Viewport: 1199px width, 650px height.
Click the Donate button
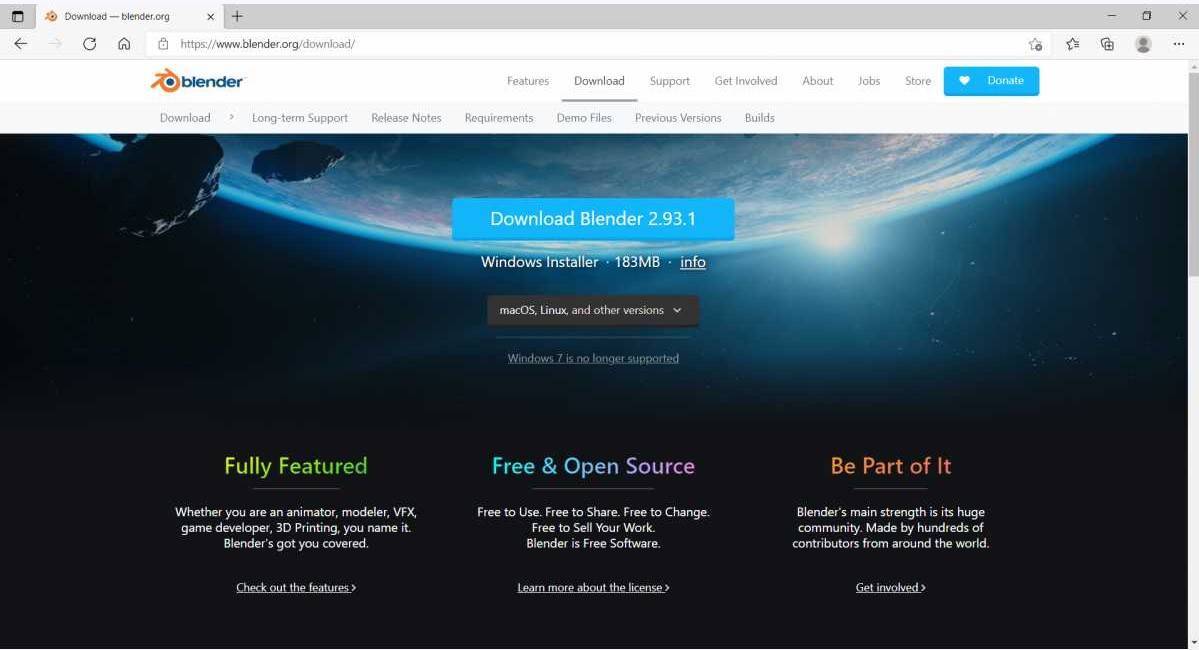[x=991, y=81]
